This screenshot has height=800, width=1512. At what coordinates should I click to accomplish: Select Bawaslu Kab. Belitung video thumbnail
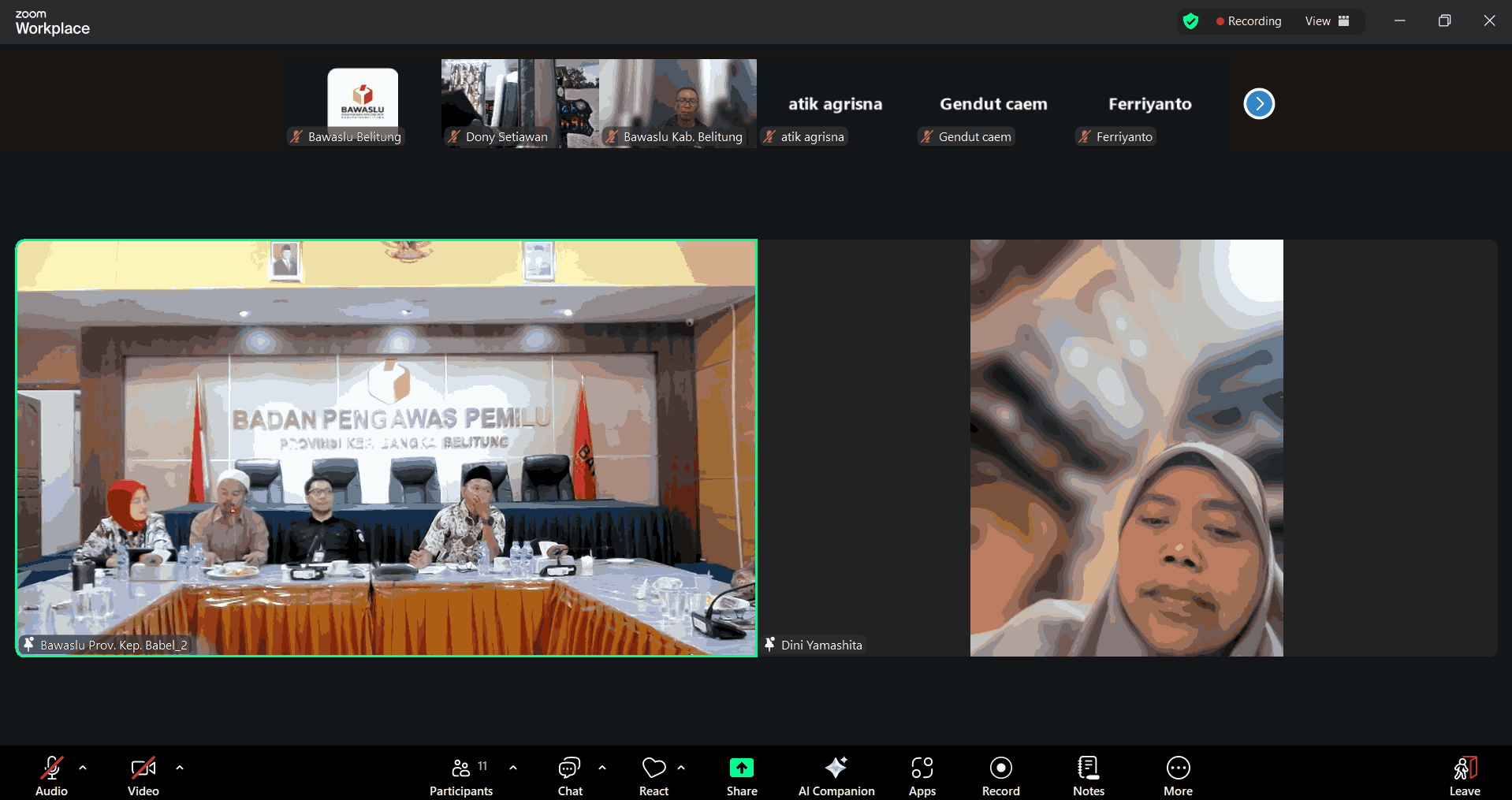[x=678, y=103]
